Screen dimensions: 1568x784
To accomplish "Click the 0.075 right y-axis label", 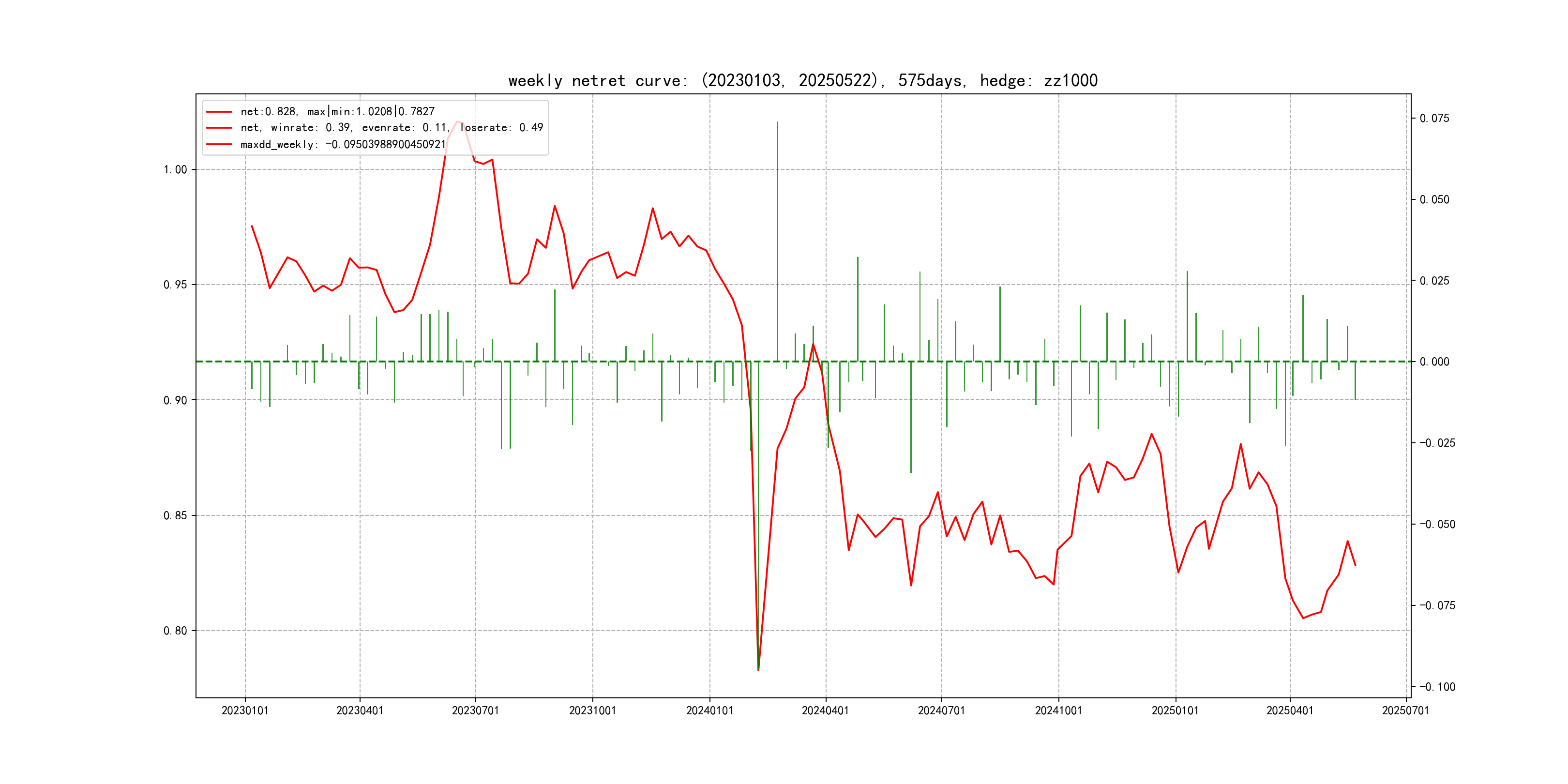I will click(x=1434, y=118).
